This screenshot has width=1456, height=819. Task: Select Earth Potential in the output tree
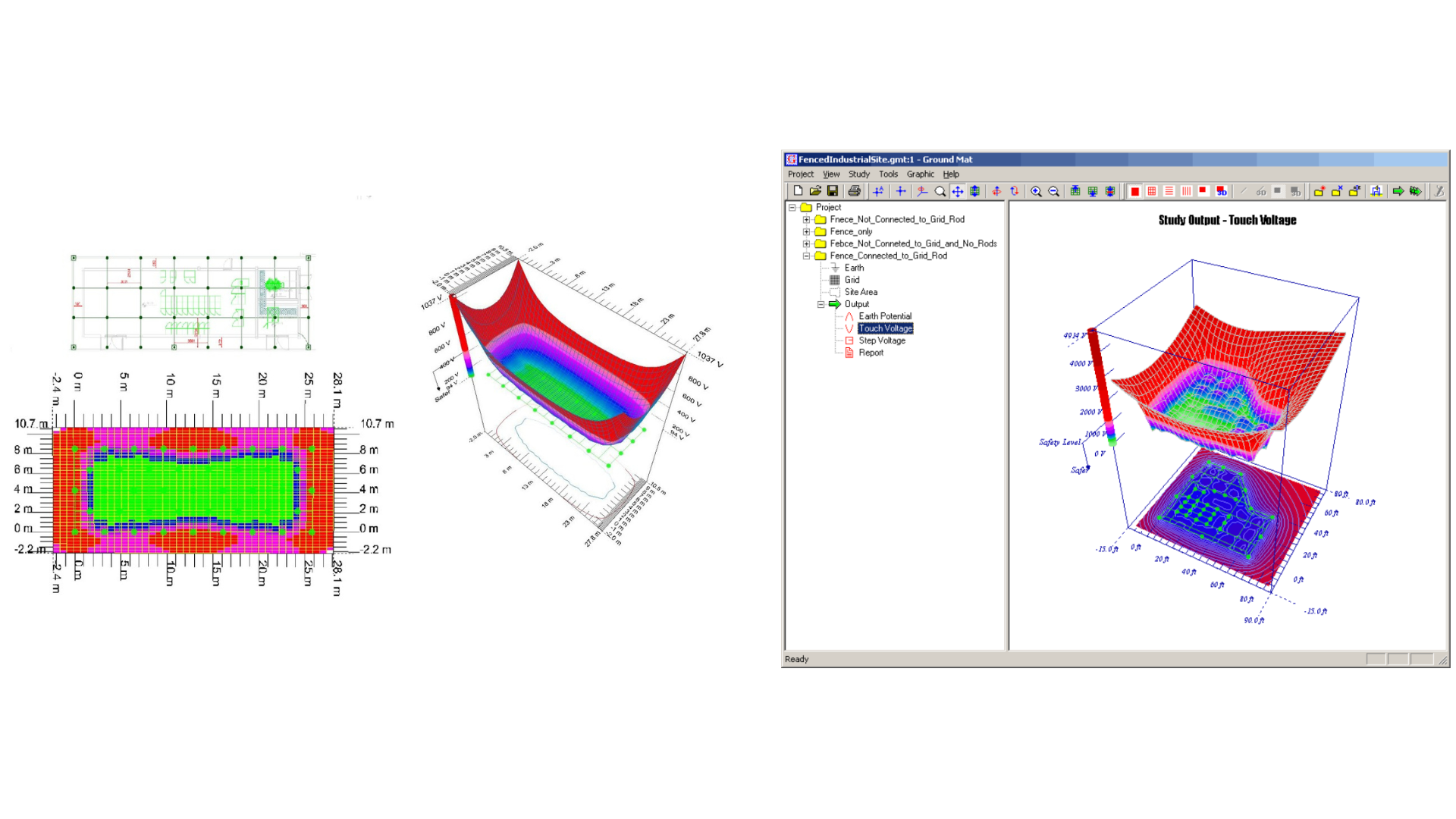[x=885, y=316]
